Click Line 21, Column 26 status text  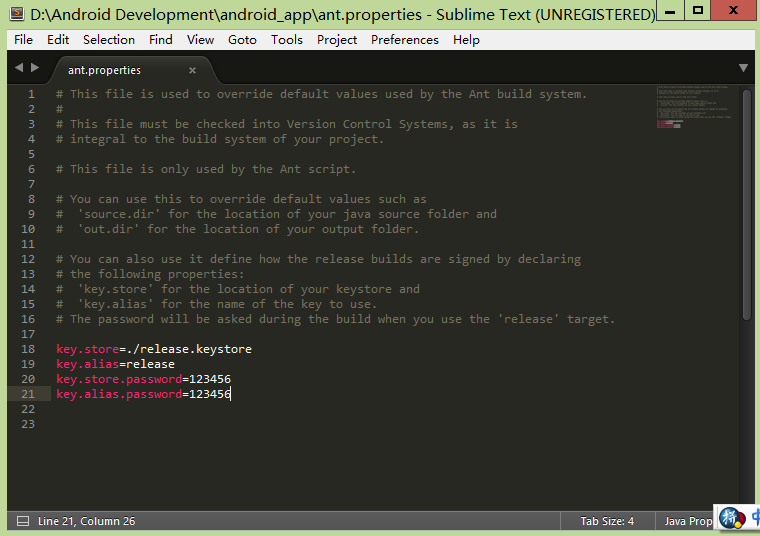(87, 521)
